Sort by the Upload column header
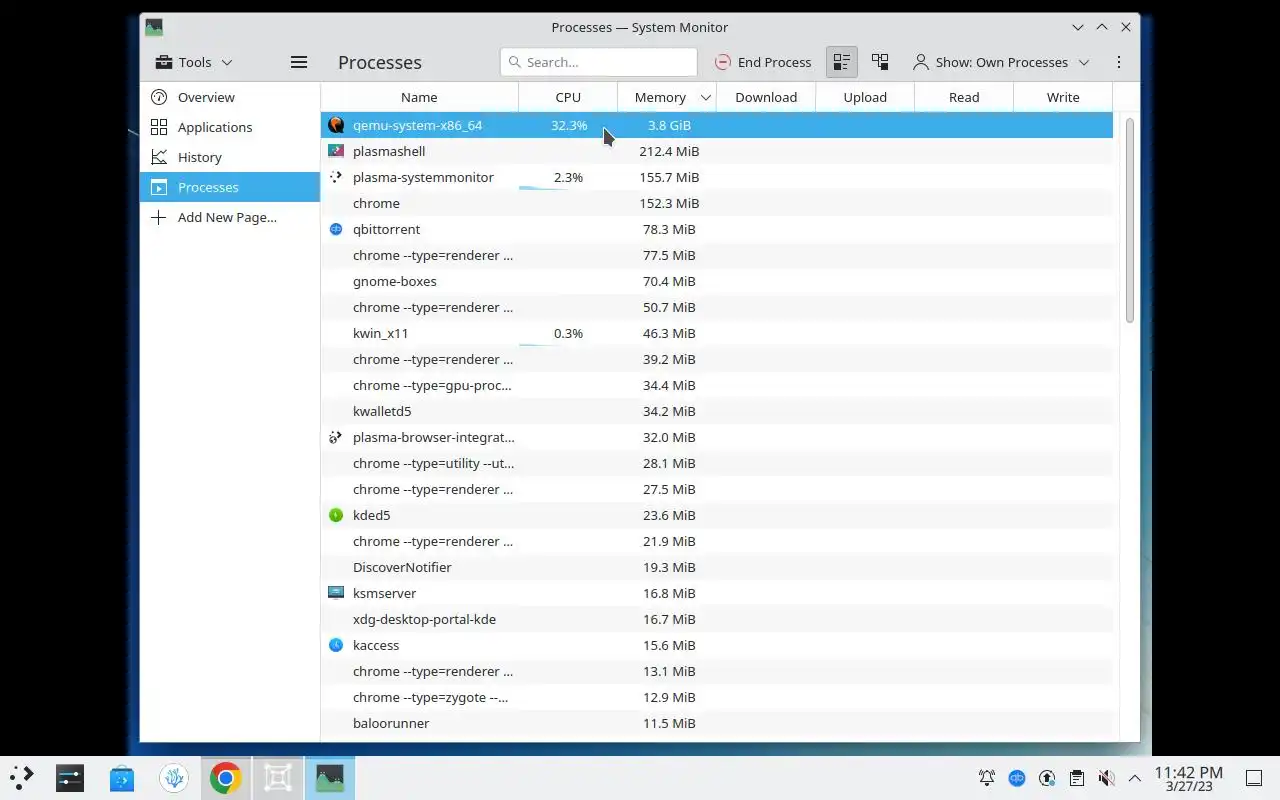Image resolution: width=1280 pixels, height=800 pixels. coord(865,97)
